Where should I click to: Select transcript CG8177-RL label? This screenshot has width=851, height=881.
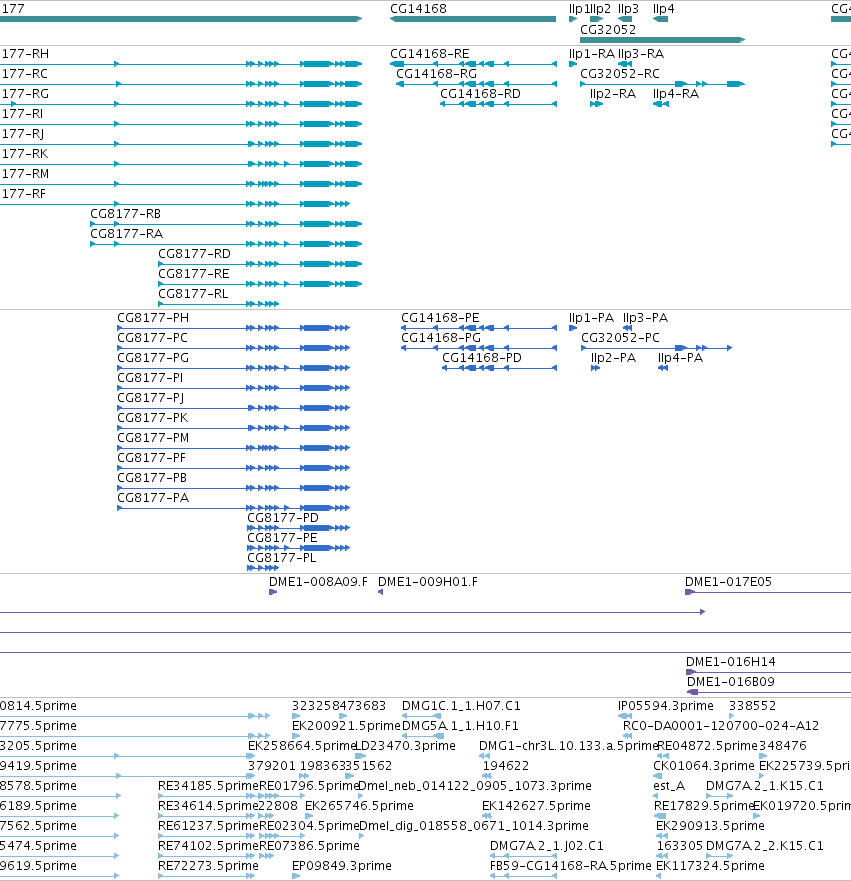193,294
